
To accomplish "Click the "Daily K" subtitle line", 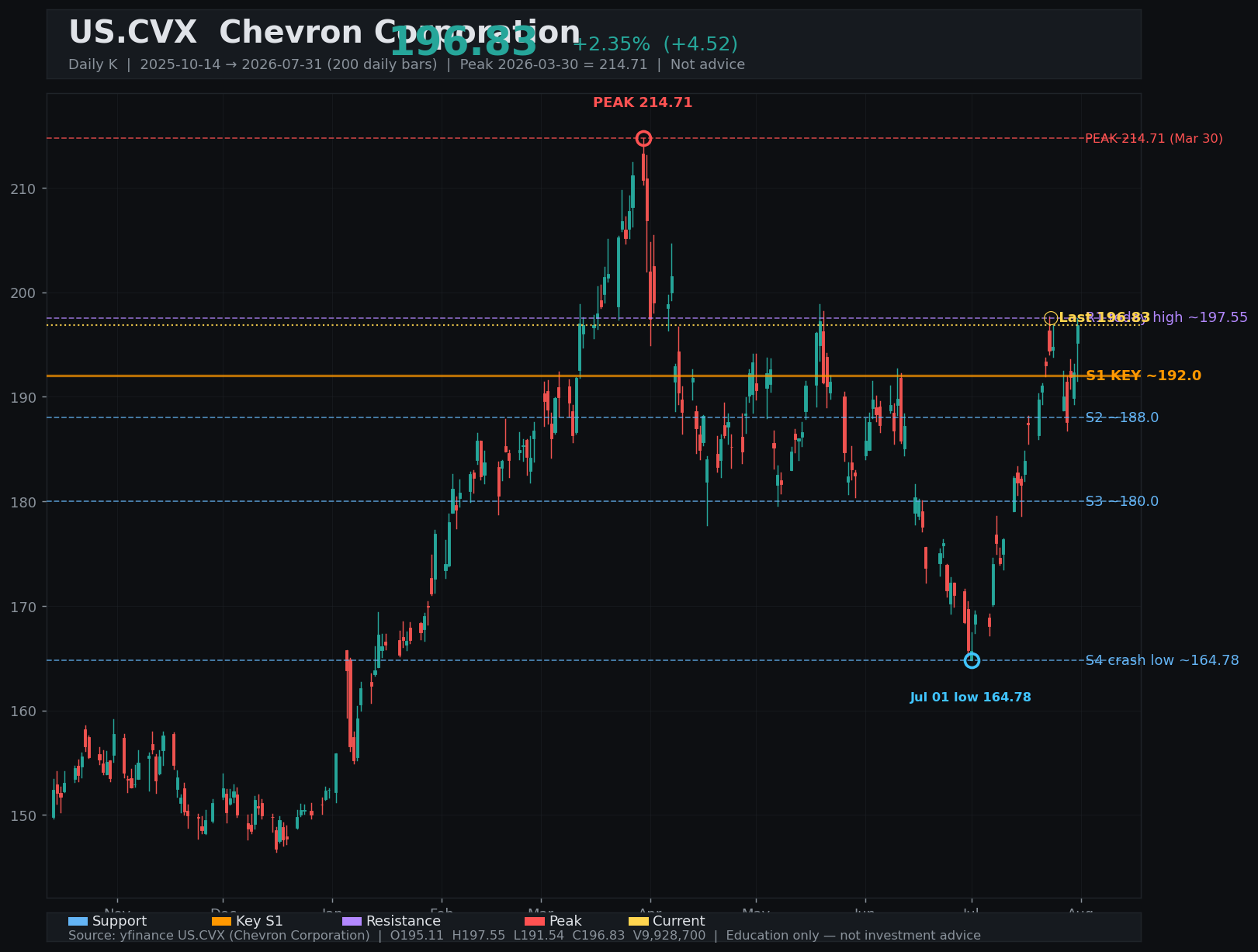I will tap(407, 64).
